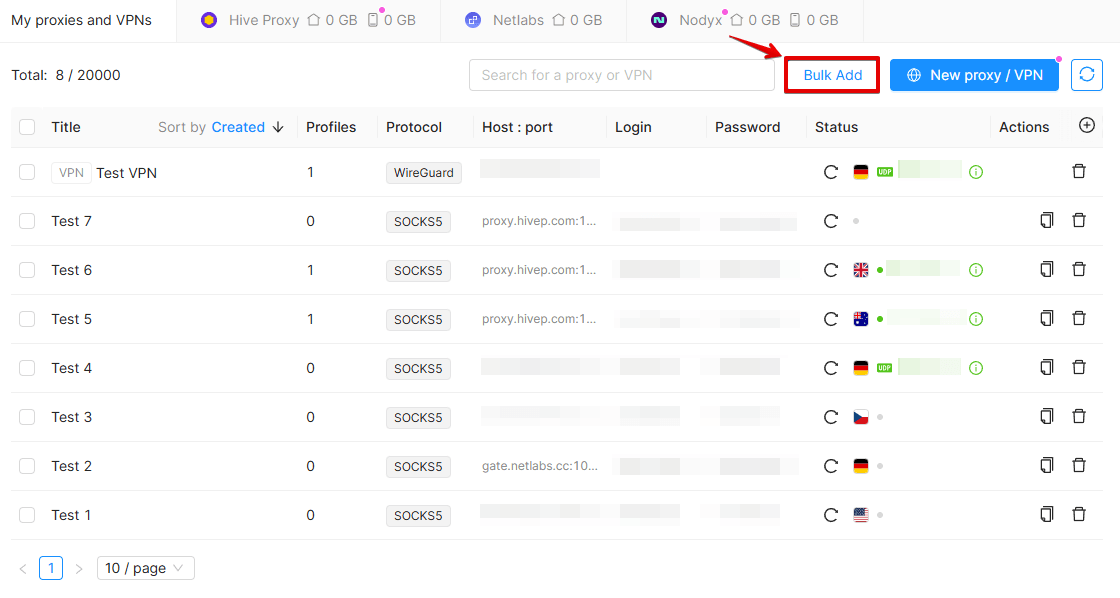Tick the Test 7 checkbox
This screenshot has height=598, width=1120.
[x=27, y=221]
